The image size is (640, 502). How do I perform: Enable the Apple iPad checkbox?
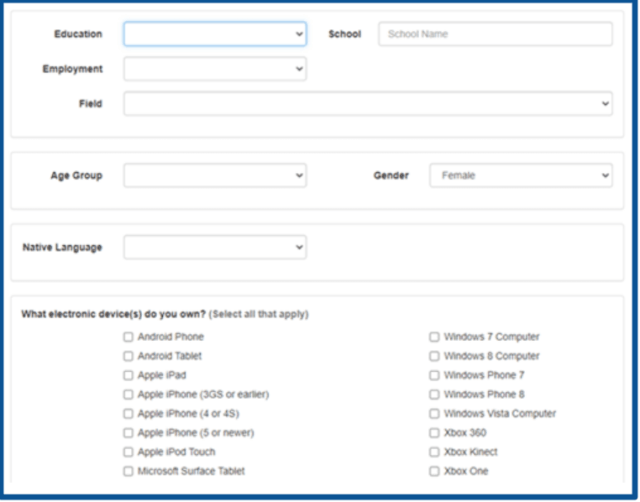pyautogui.click(x=128, y=375)
